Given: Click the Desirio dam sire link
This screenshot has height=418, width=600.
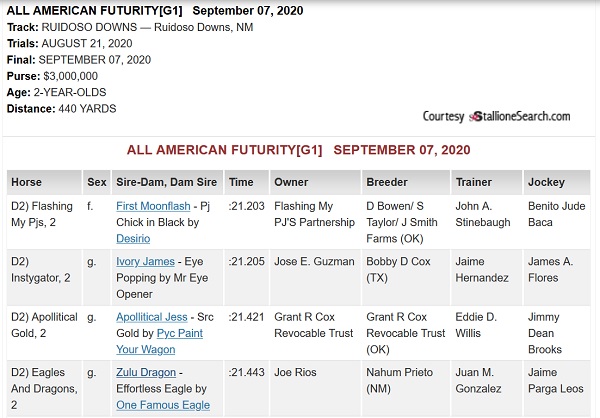Looking at the screenshot, I should tap(133, 238).
